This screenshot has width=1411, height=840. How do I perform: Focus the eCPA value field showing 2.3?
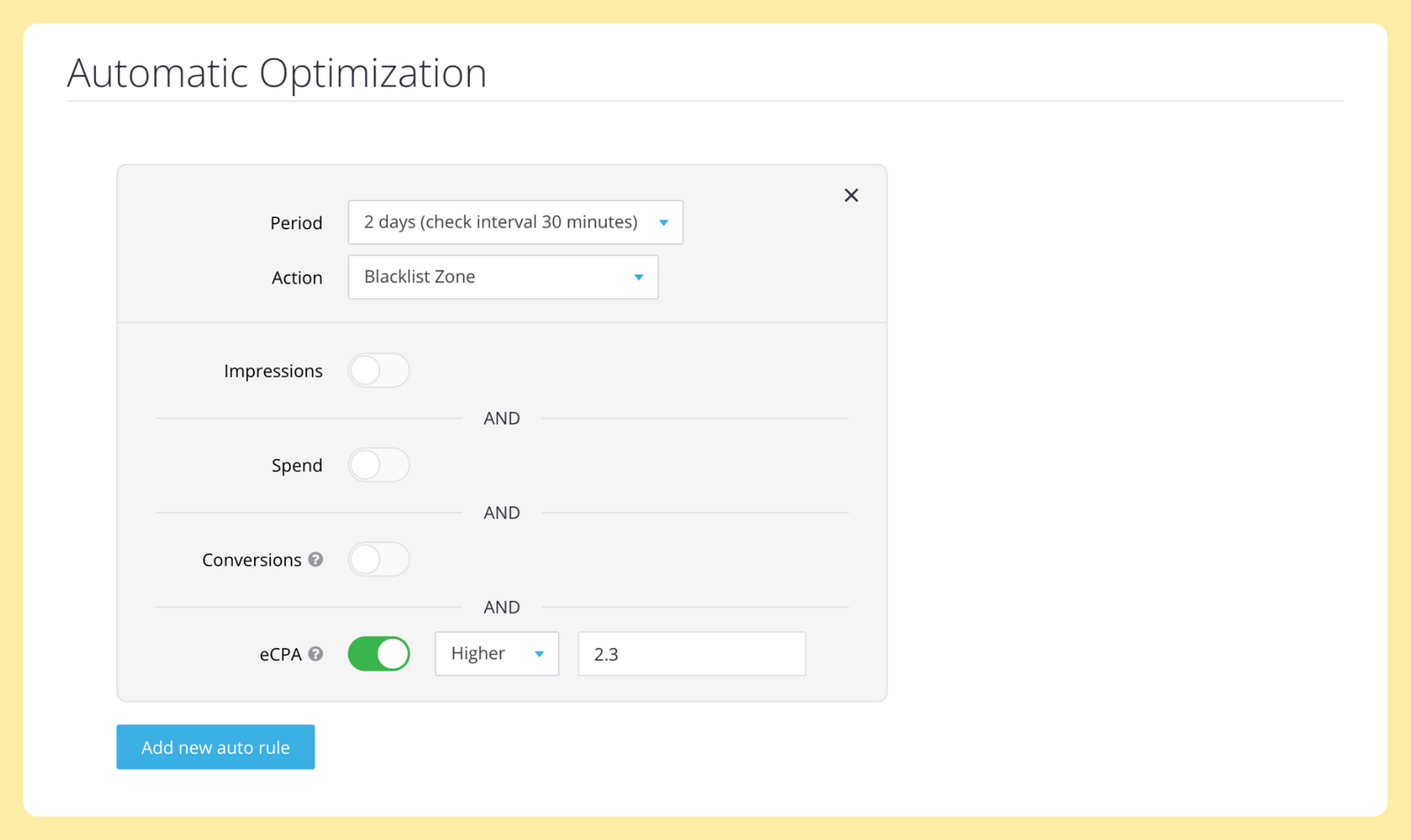(691, 653)
